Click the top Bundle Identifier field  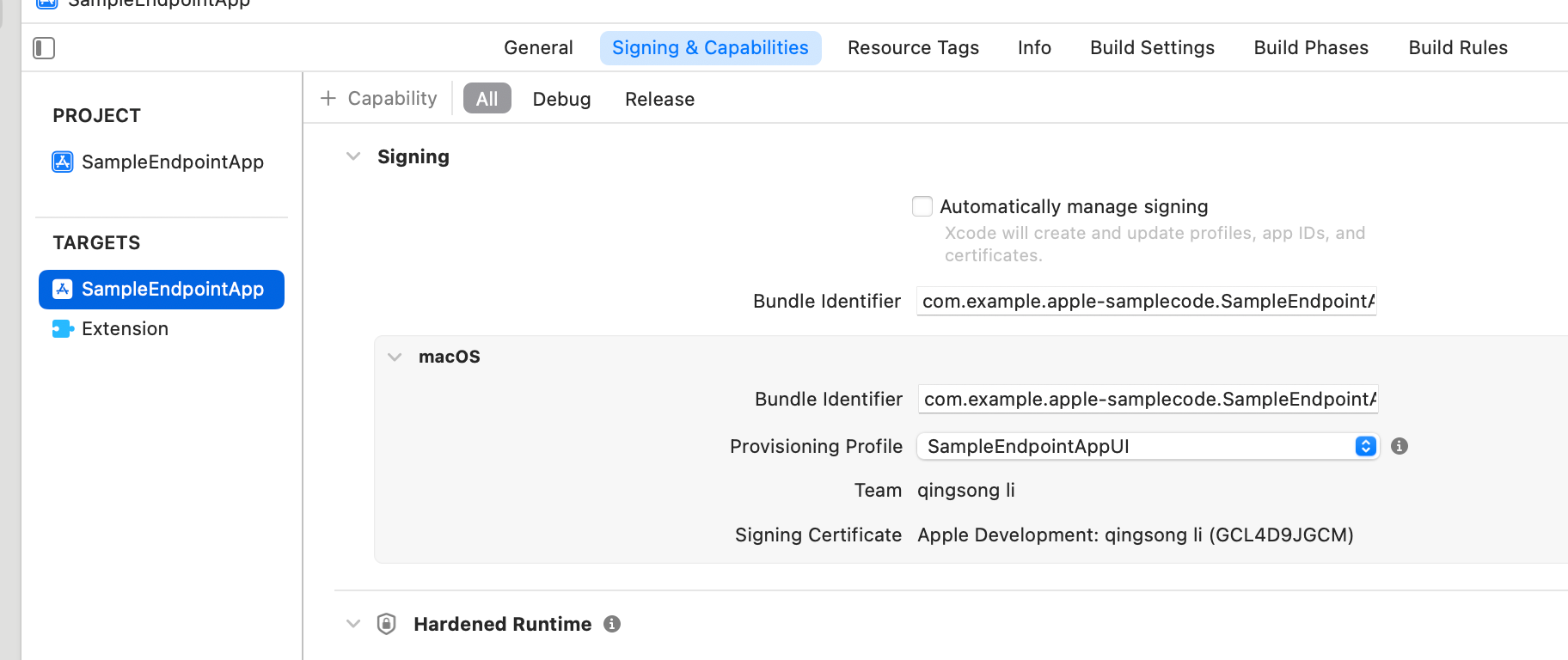[x=1146, y=301]
